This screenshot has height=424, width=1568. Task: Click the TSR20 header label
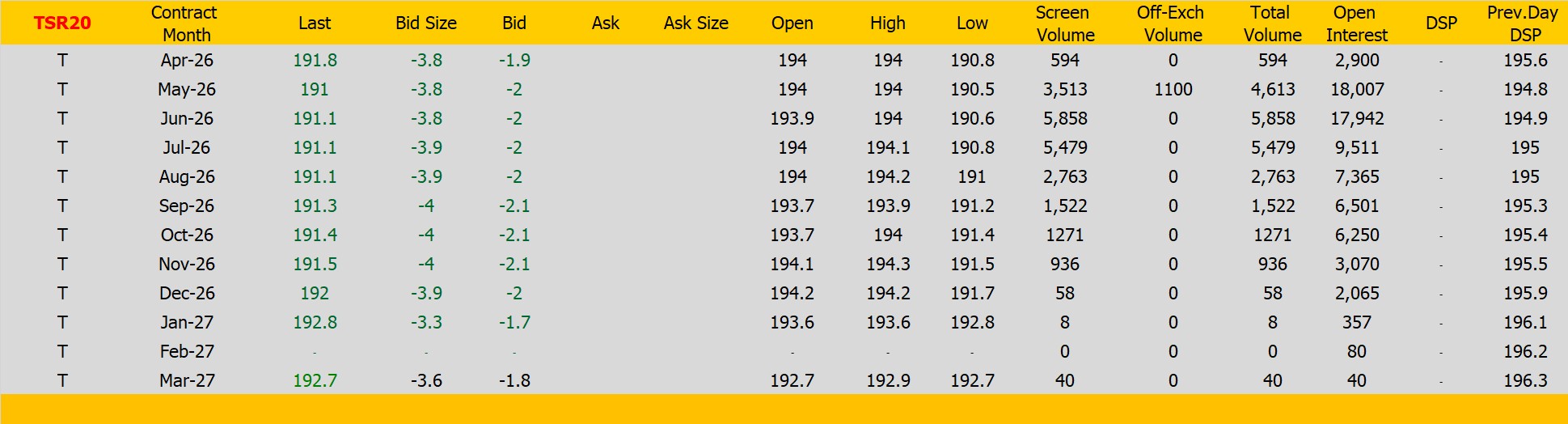pos(62,23)
